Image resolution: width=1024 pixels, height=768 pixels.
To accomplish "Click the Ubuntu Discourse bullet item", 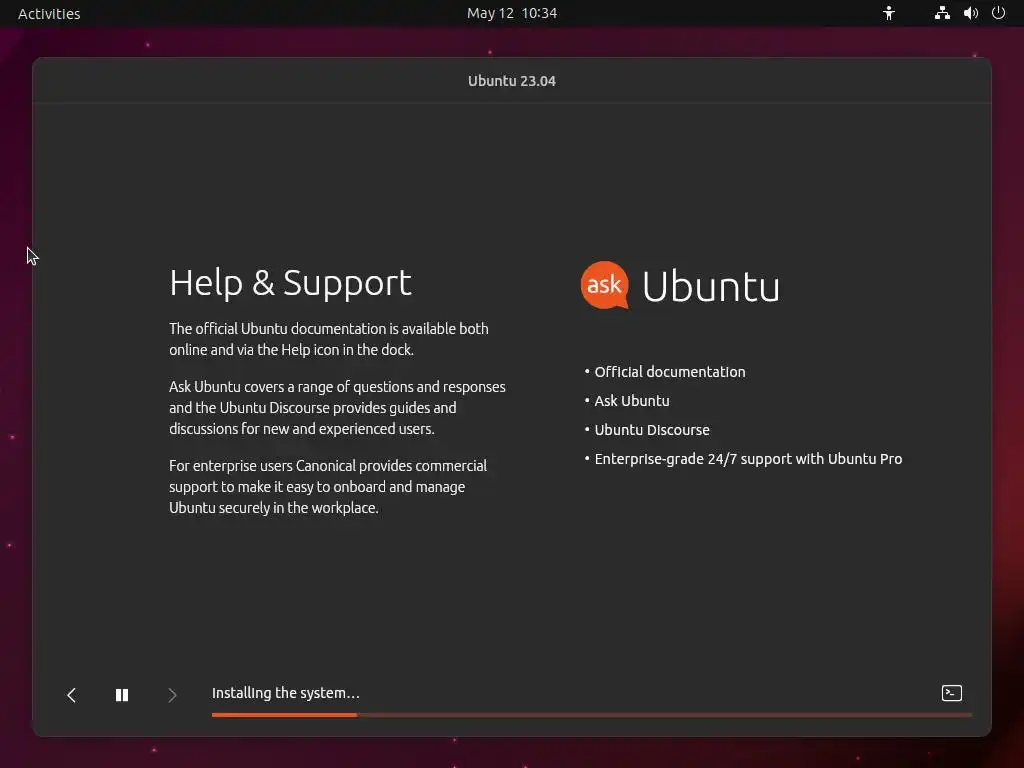I will click(x=647, y=430).
